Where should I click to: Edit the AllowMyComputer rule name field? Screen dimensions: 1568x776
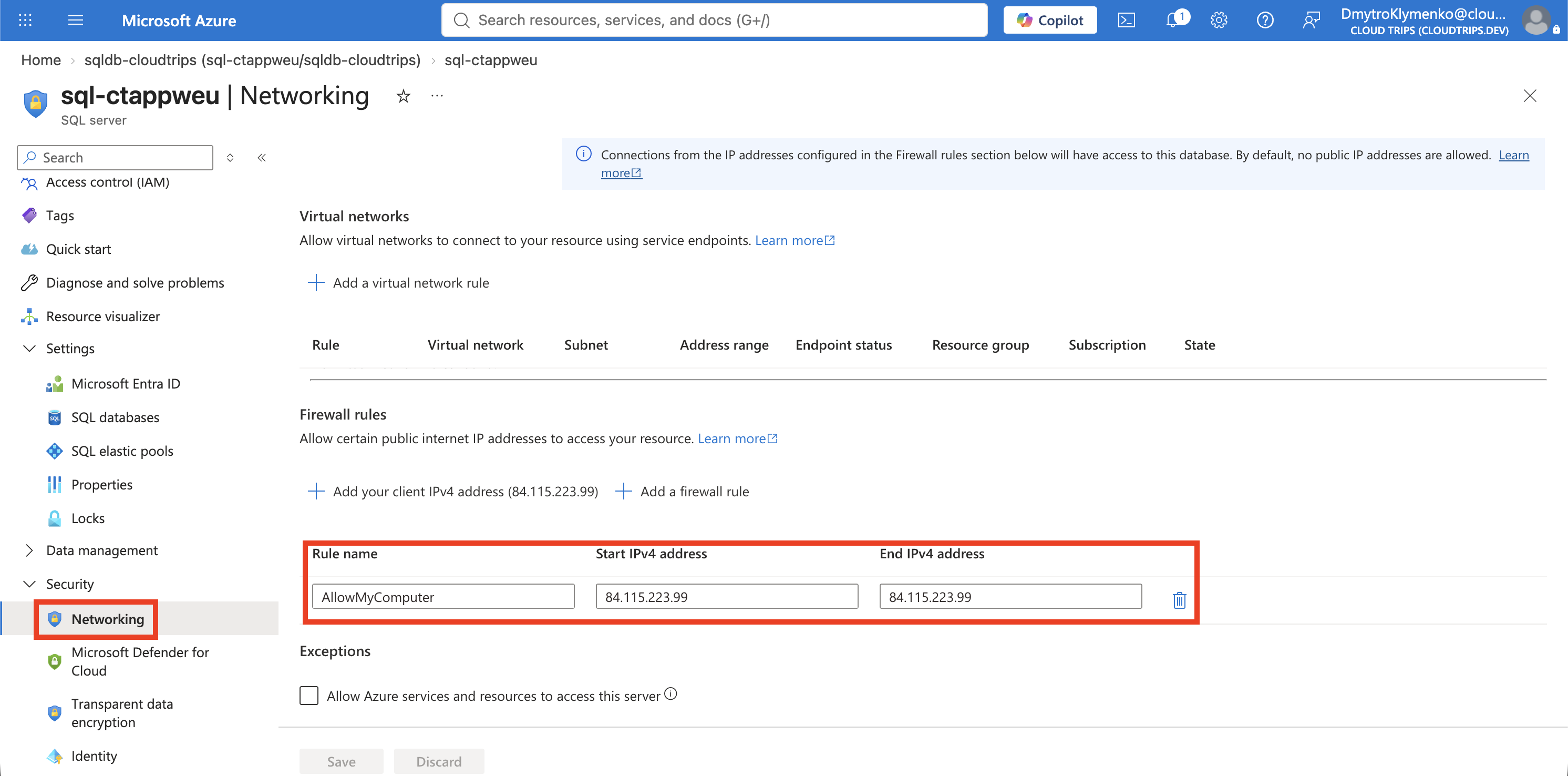[x=443, y=596]
